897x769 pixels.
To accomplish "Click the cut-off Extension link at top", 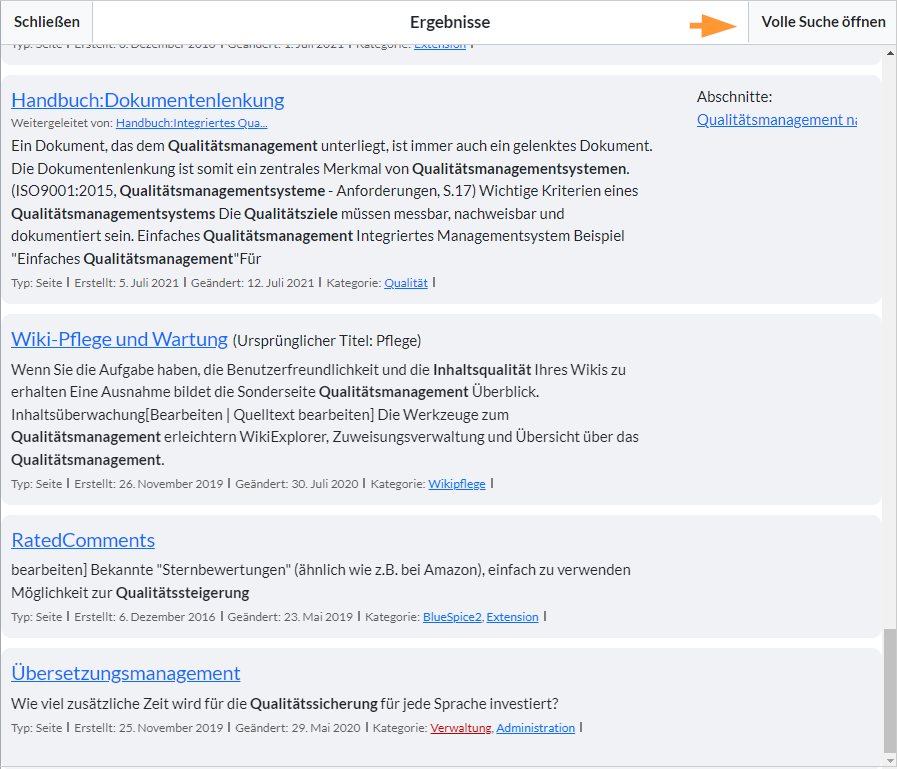I will 439,46.
